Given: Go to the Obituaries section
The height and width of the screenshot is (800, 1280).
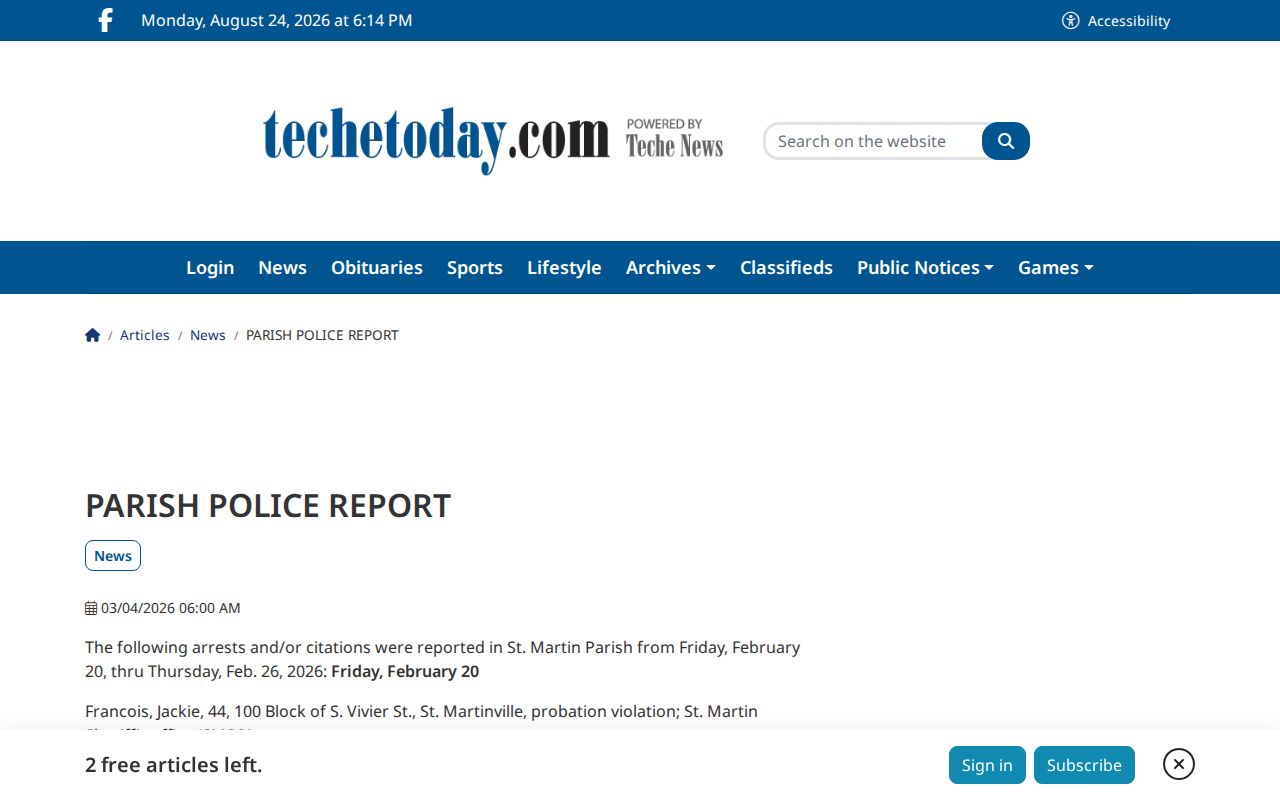Looking at the screenshot, I should click(377, 267).
